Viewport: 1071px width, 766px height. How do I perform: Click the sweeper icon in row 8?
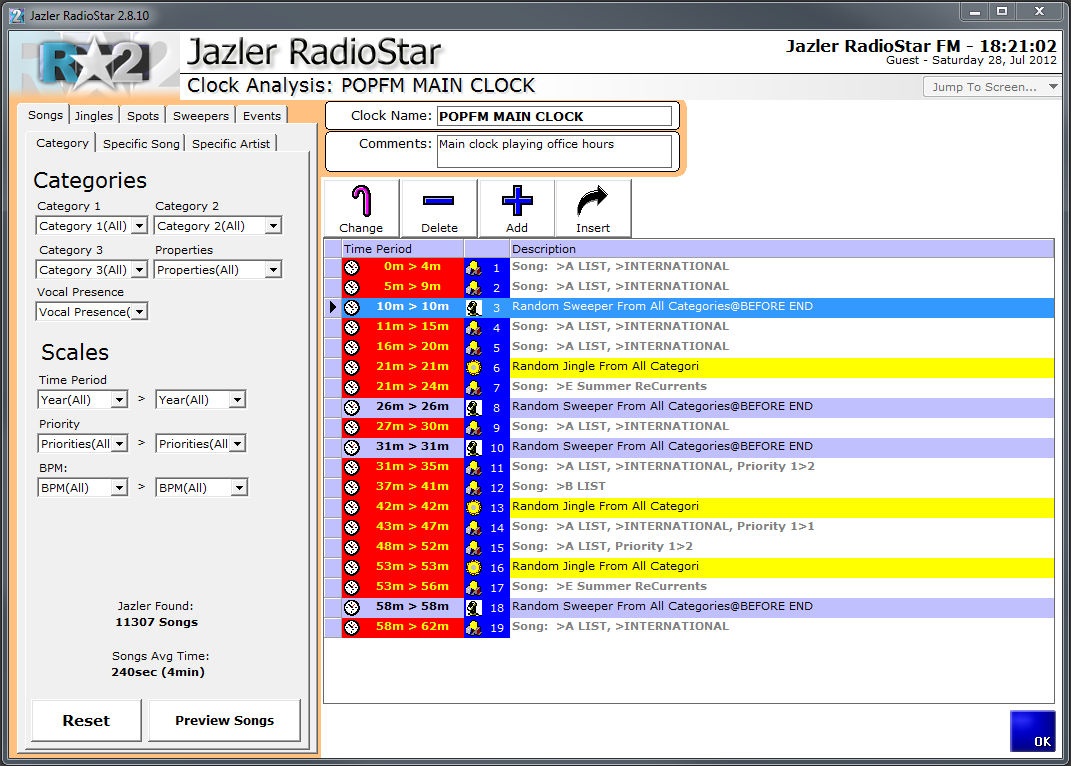point(473,408)
